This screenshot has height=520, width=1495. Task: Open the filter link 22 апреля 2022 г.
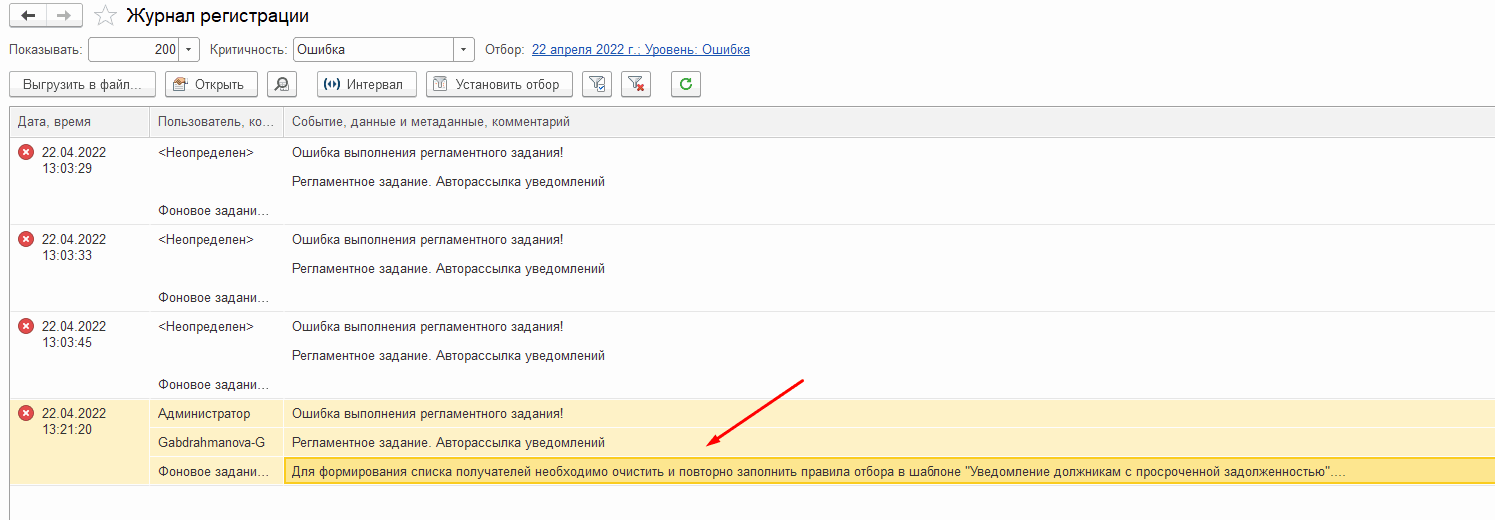641,49
